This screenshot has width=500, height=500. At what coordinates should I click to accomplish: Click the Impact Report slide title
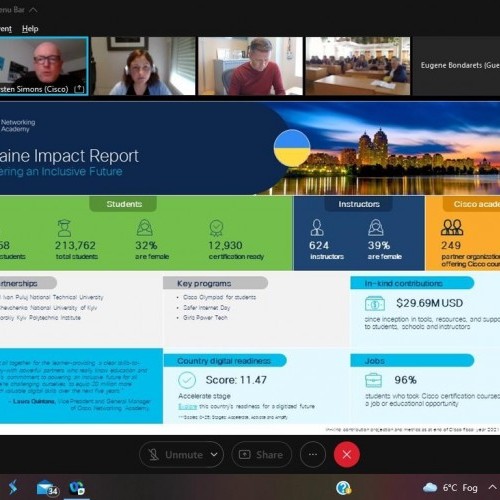(x=69, y=156)
